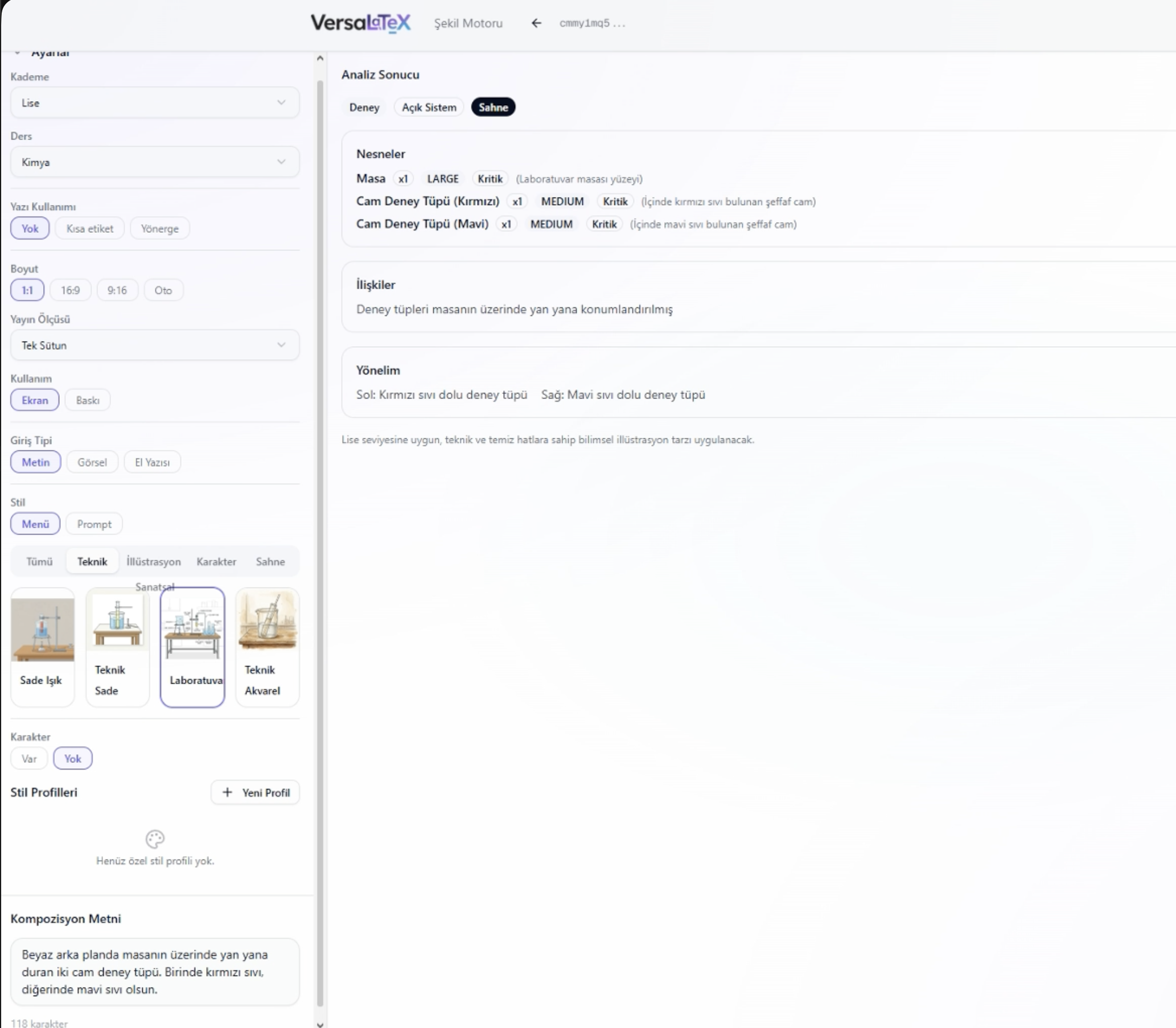Switch to the İllüstrasyon style tab
Image resolution: width=1176 pixels, height=1028 pixels.
pyautogui.click(x=153, y=562)
